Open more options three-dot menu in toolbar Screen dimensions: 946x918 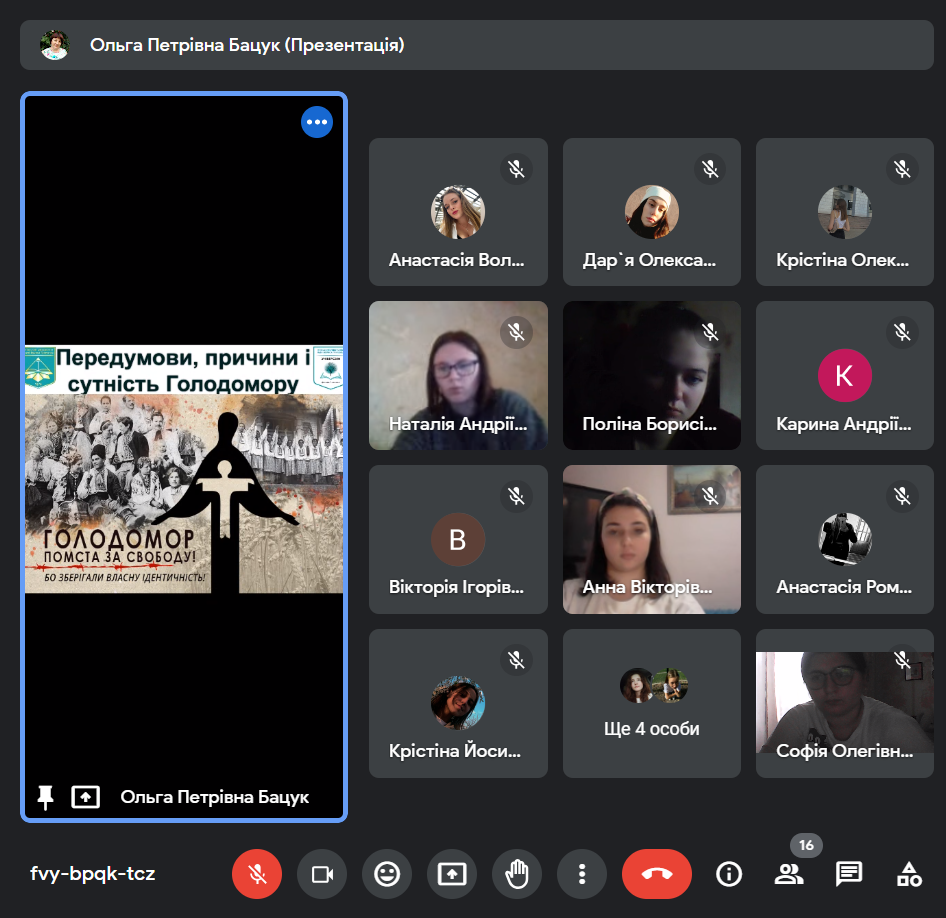coord(582,874)
